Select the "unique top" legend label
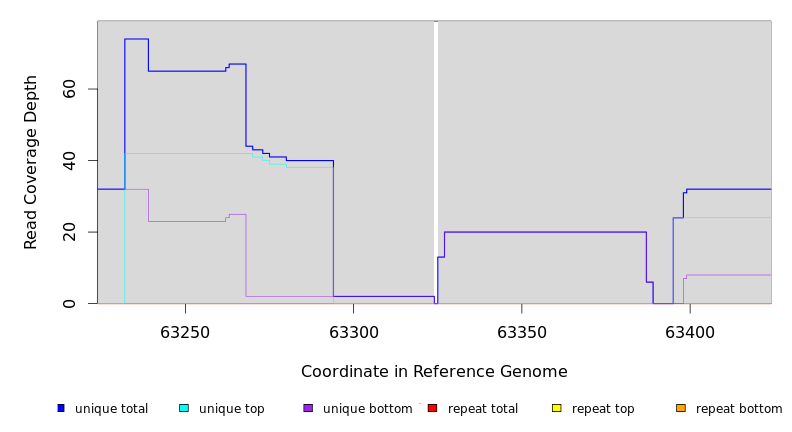The width and height of the screenshot is (792, 432). point(231,409)
